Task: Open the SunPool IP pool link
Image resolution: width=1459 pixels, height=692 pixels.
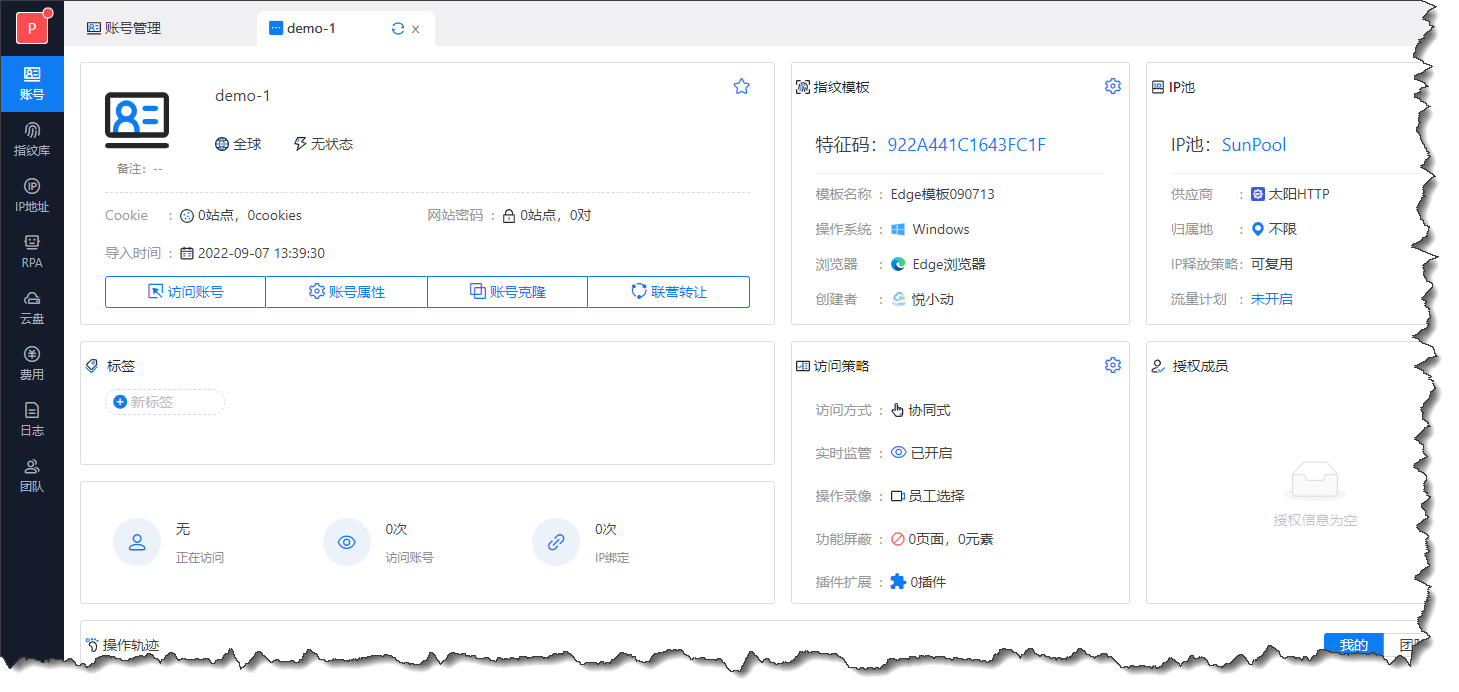Action: [x=1254, y=145]
